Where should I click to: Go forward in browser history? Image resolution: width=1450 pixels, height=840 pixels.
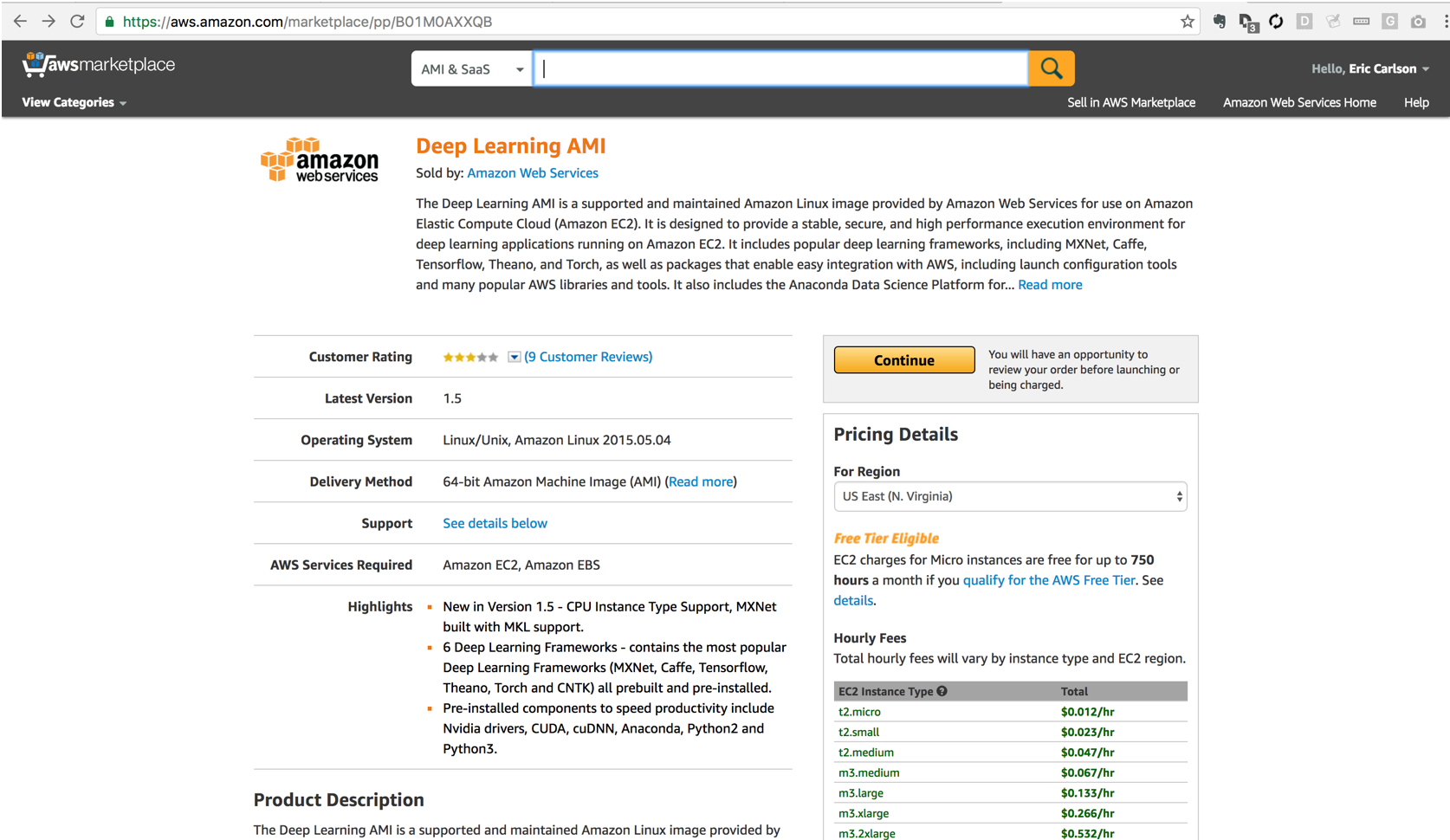coord(49,22)
